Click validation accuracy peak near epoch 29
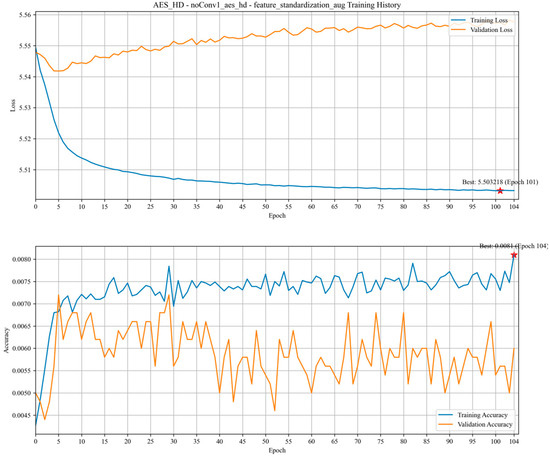 click(169, 295)
